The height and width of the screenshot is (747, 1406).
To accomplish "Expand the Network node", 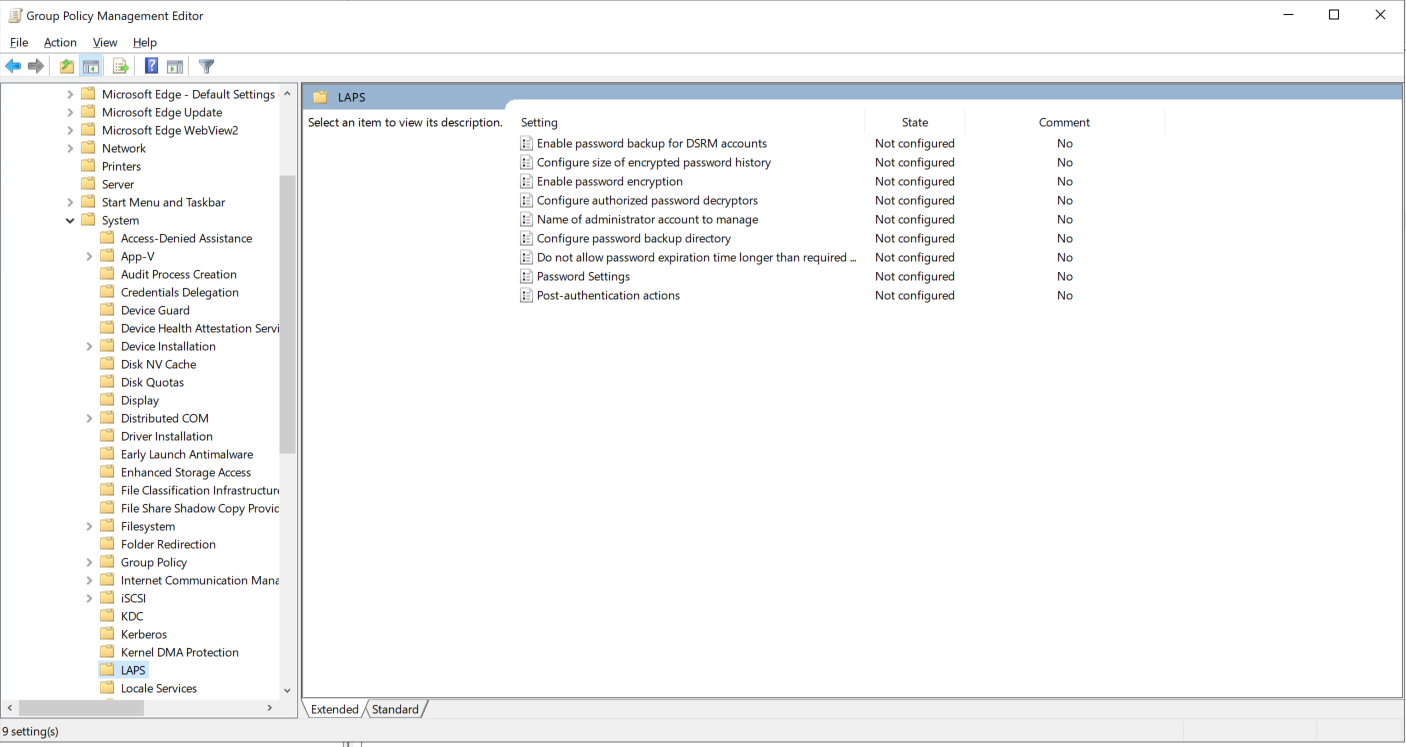I will (70, 148).
